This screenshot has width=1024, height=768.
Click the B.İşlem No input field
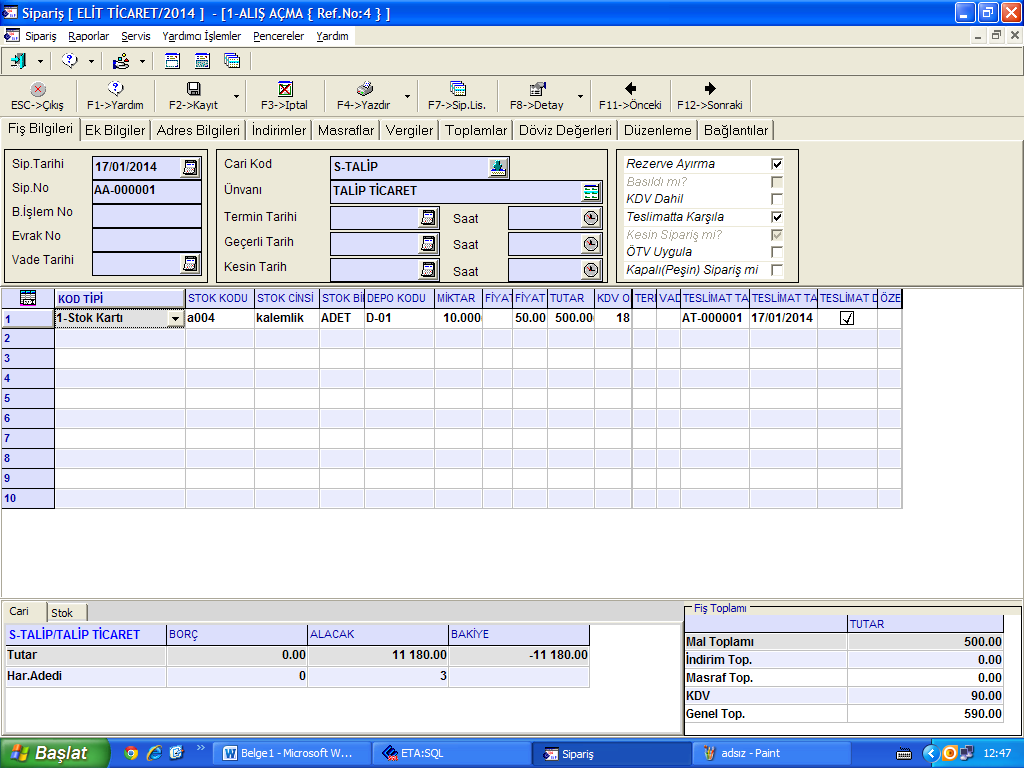coord(147,215)
